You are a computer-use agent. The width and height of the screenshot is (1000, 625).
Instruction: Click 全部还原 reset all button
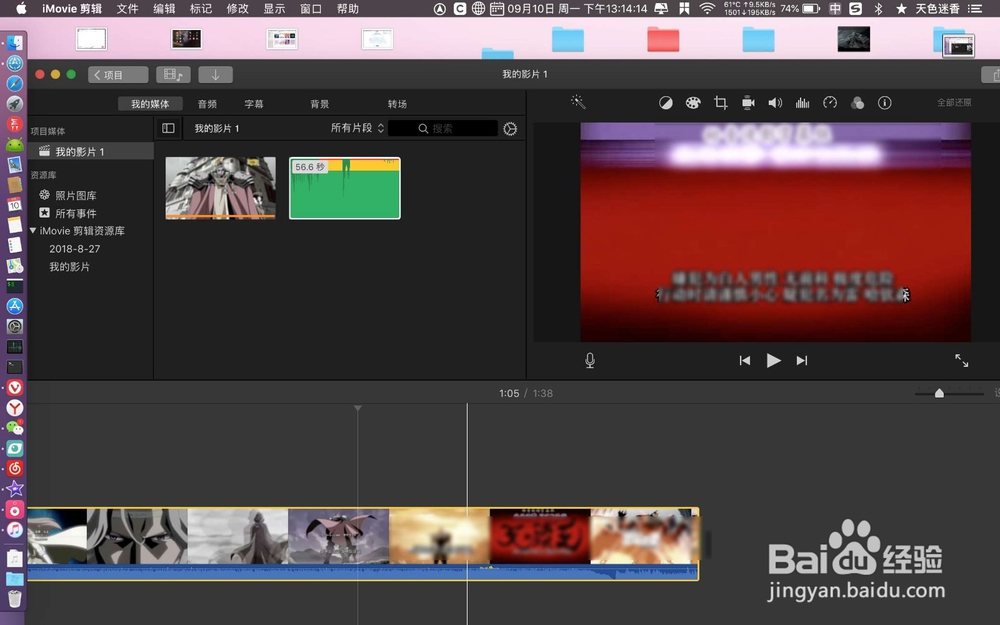tap(954, 103)
